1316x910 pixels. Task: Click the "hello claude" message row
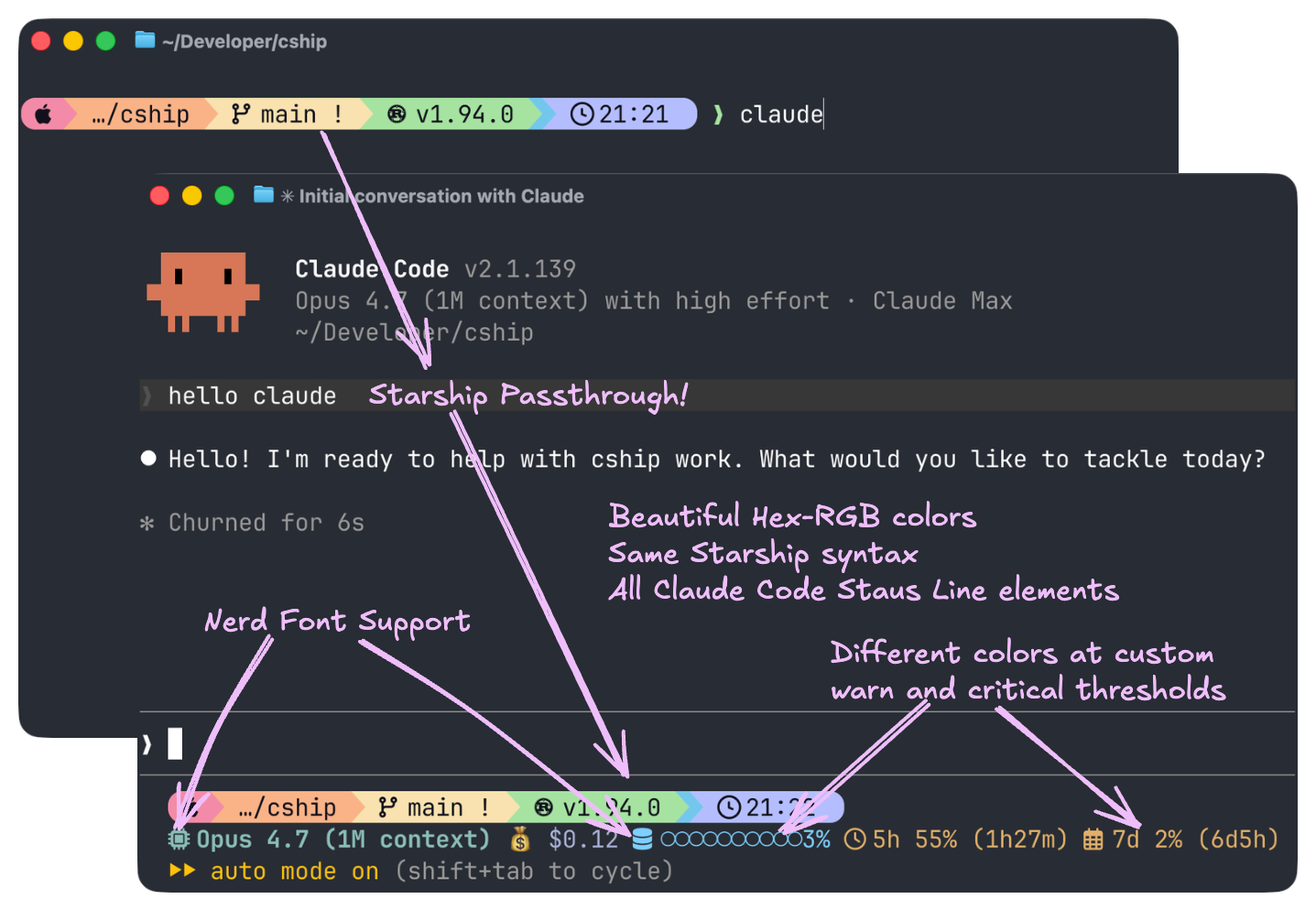pos(716,395)
